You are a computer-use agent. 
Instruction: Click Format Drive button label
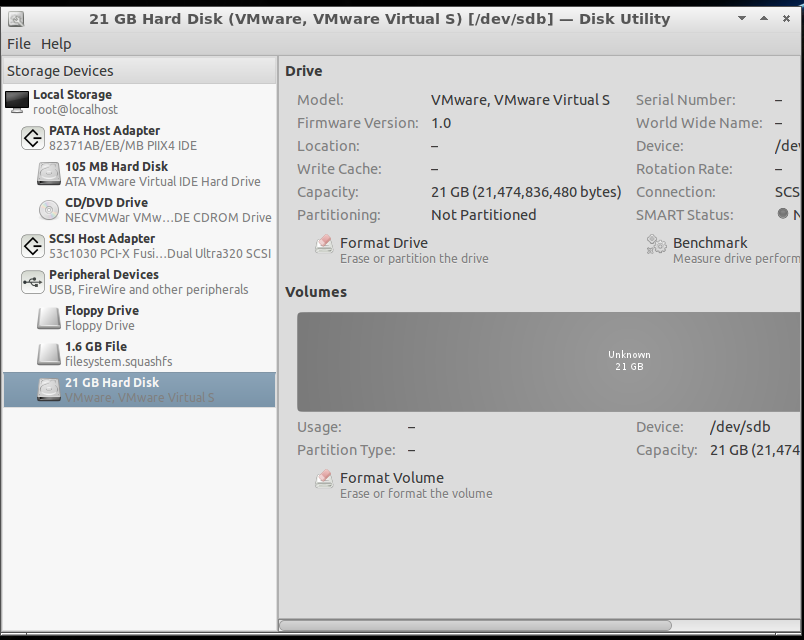tap(384, 243)
